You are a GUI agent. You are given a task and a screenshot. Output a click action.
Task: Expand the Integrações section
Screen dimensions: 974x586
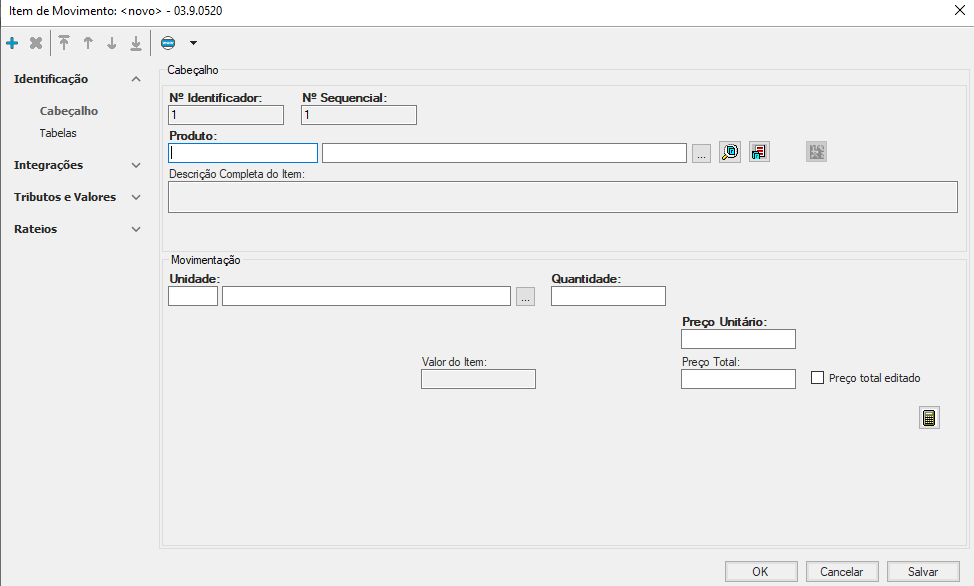coord(136,165)
